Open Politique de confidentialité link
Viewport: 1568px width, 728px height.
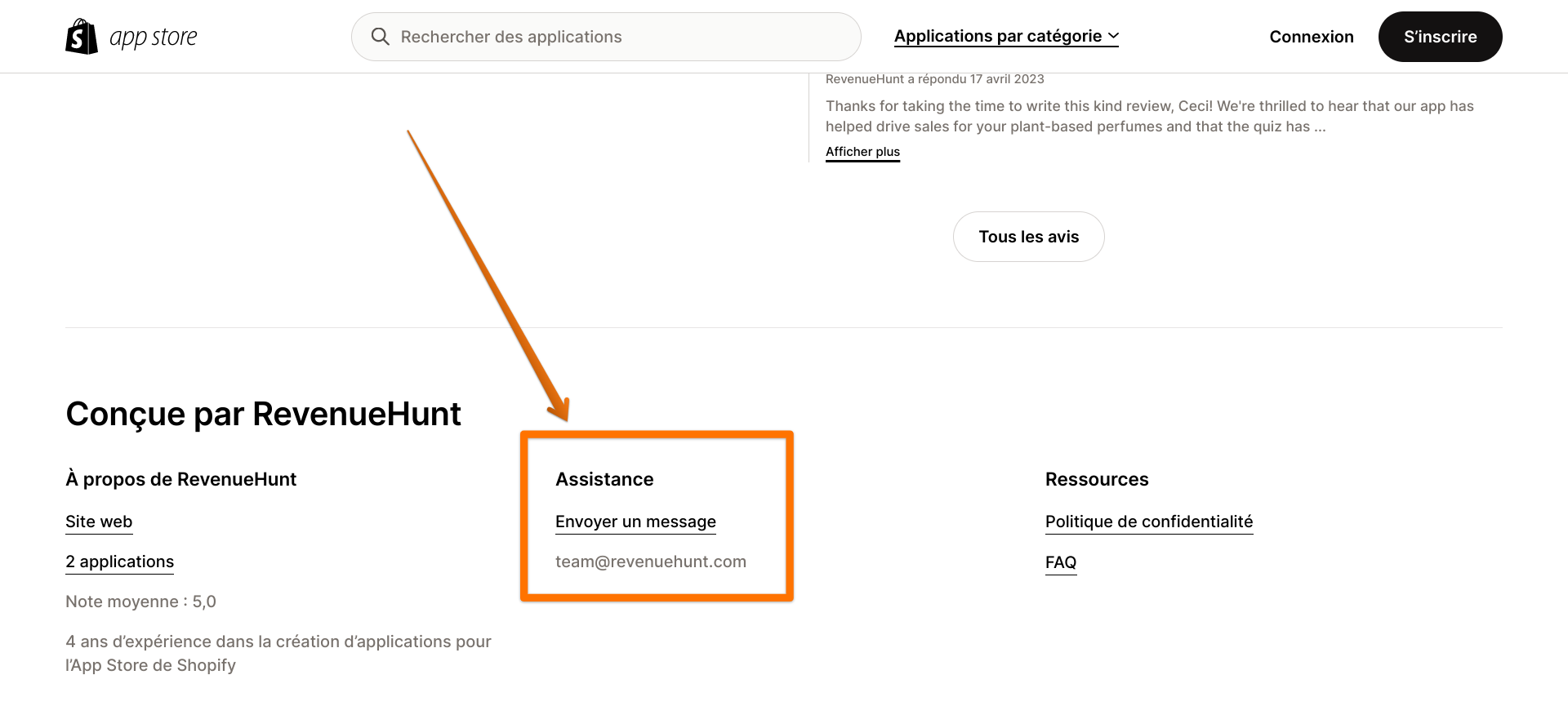(x=1148, y=522)
